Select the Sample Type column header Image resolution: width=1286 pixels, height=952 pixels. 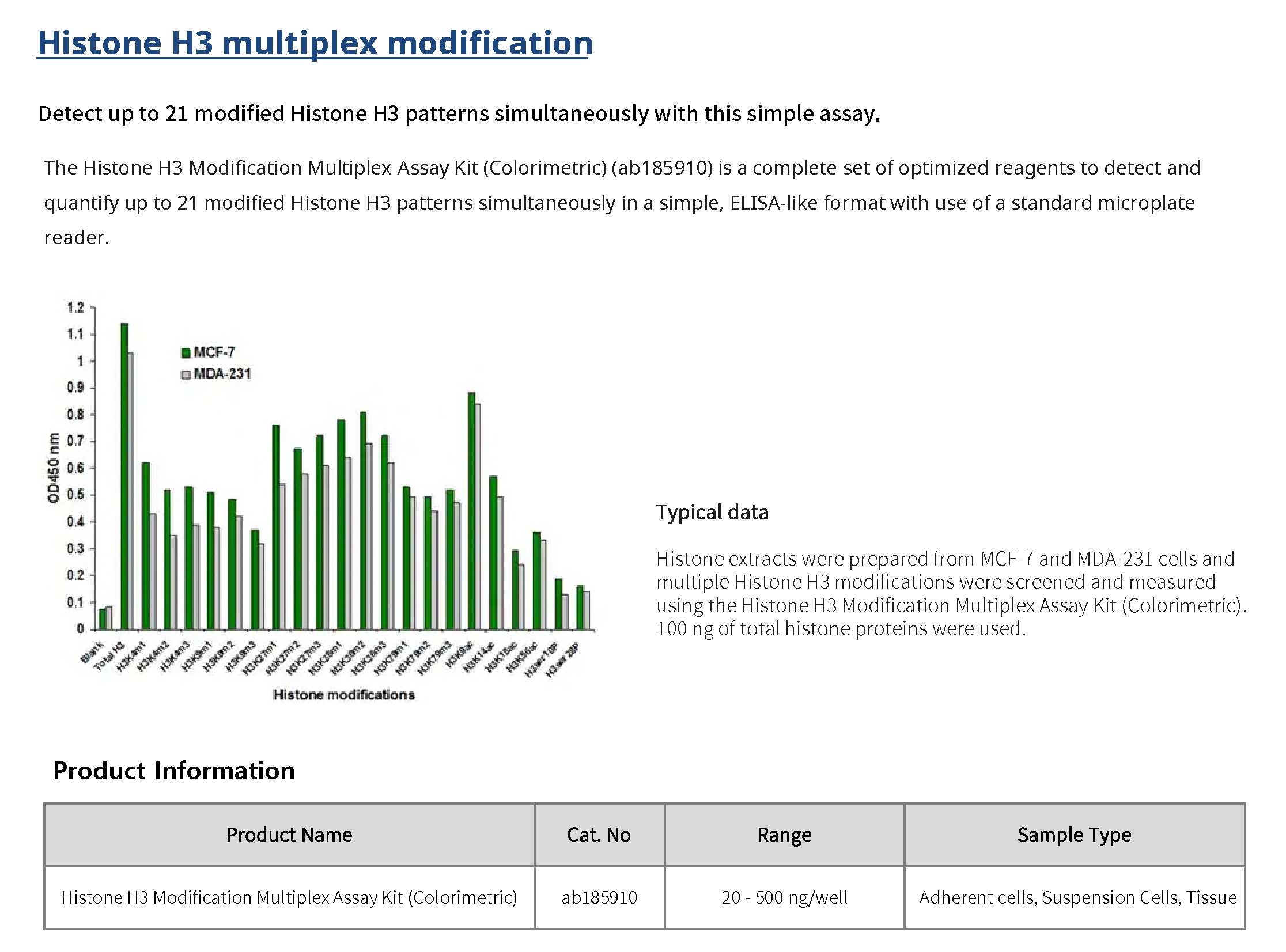[x=1074, y=835]
